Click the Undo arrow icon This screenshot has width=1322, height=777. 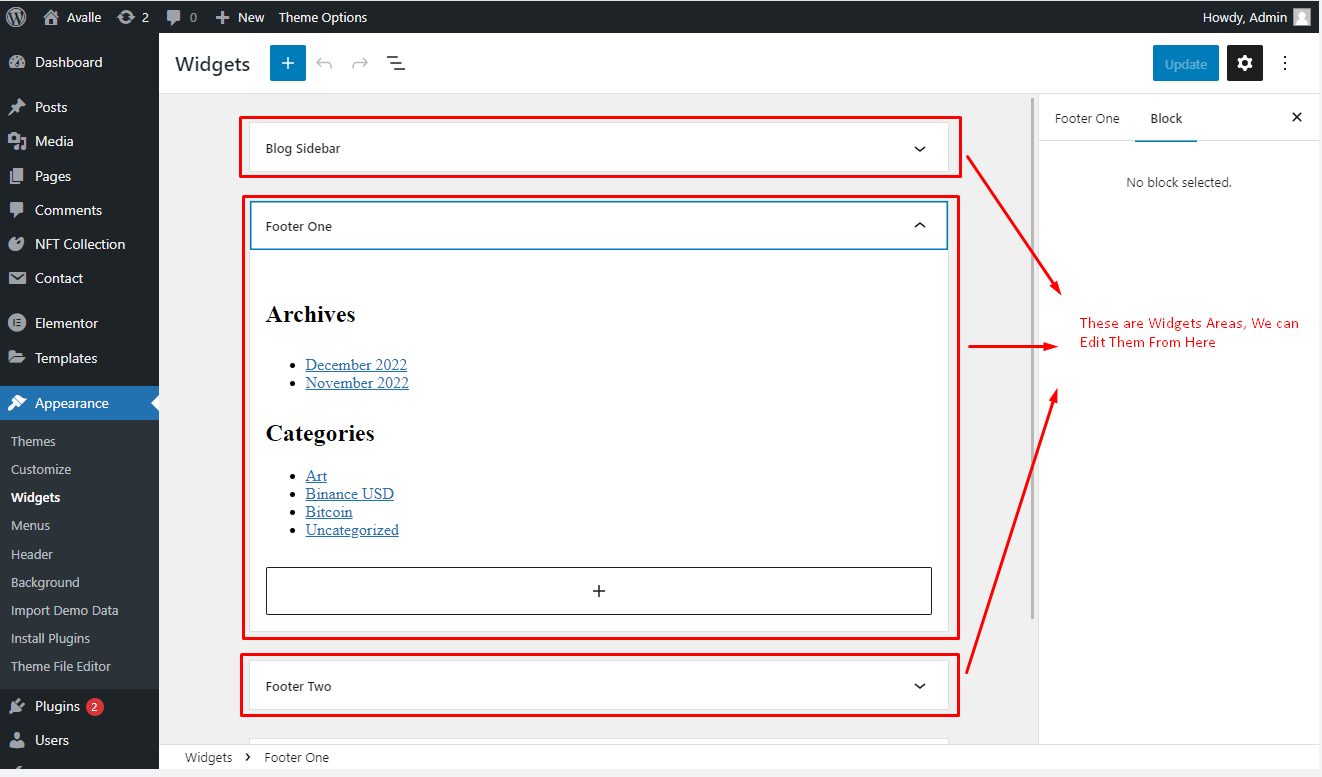[x=324, y=63]
